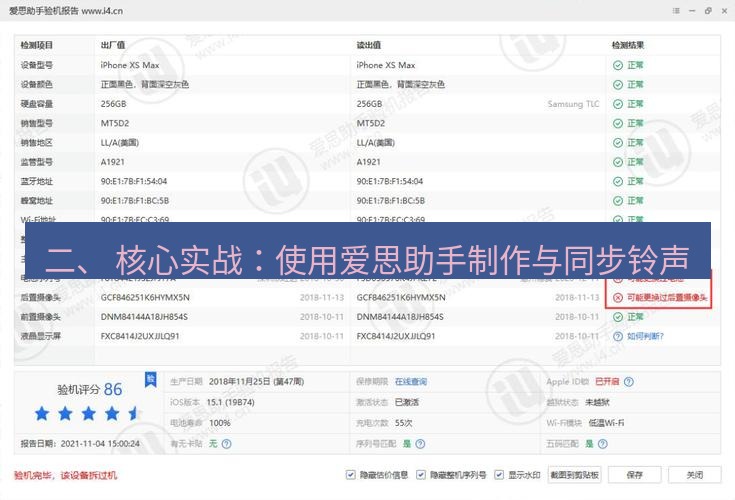Select factory Bluetooth address 90:E1:7B:F1:54:04
735x500 pixels.
[134, 181]
